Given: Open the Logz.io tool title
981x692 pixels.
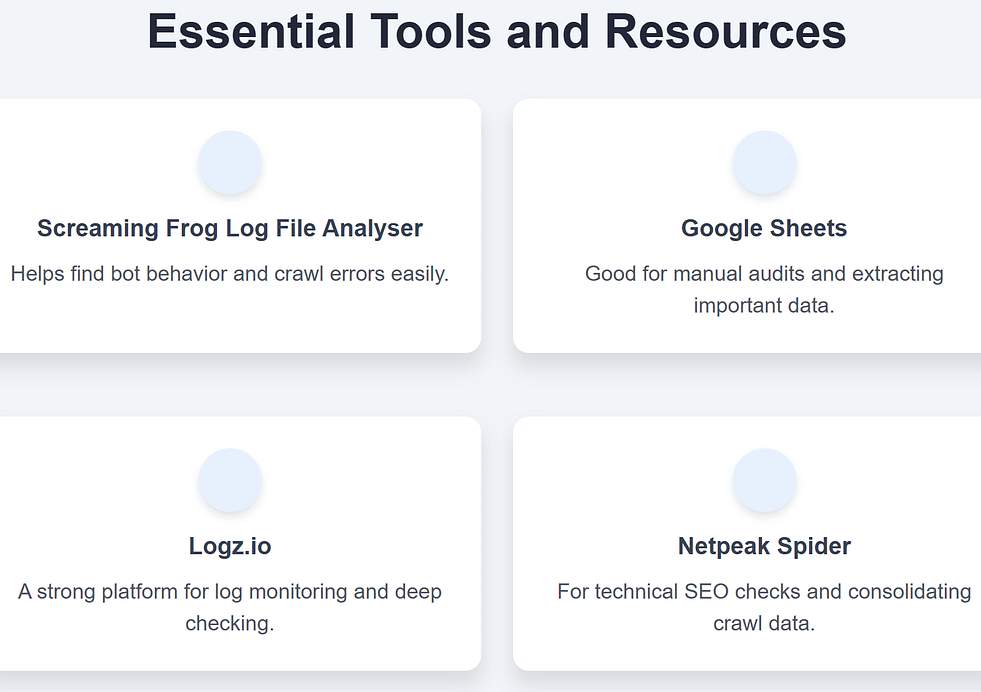Looking at the screenshot, I should click(230, 547).
